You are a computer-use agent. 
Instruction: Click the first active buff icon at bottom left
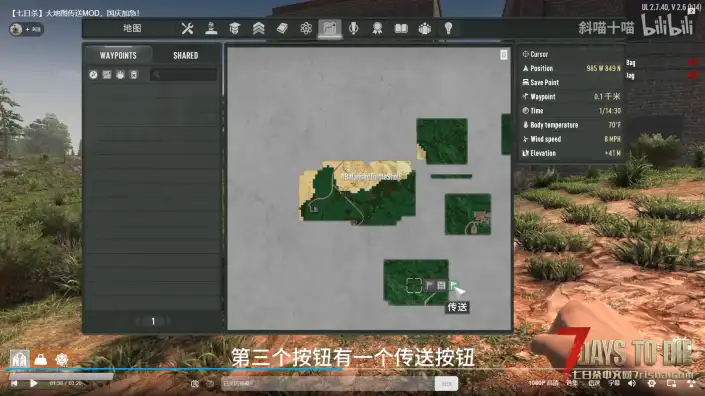click(x=19, y=359)
